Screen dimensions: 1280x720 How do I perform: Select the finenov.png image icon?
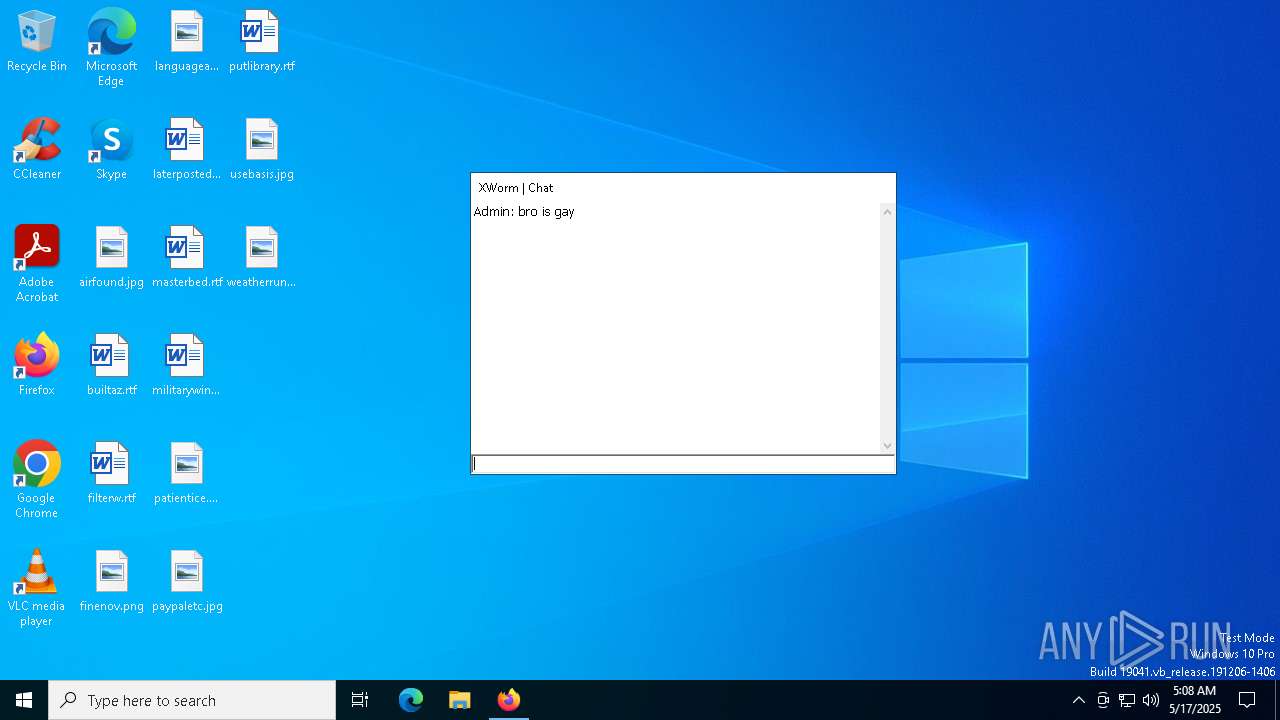click(x=111, y=582)
